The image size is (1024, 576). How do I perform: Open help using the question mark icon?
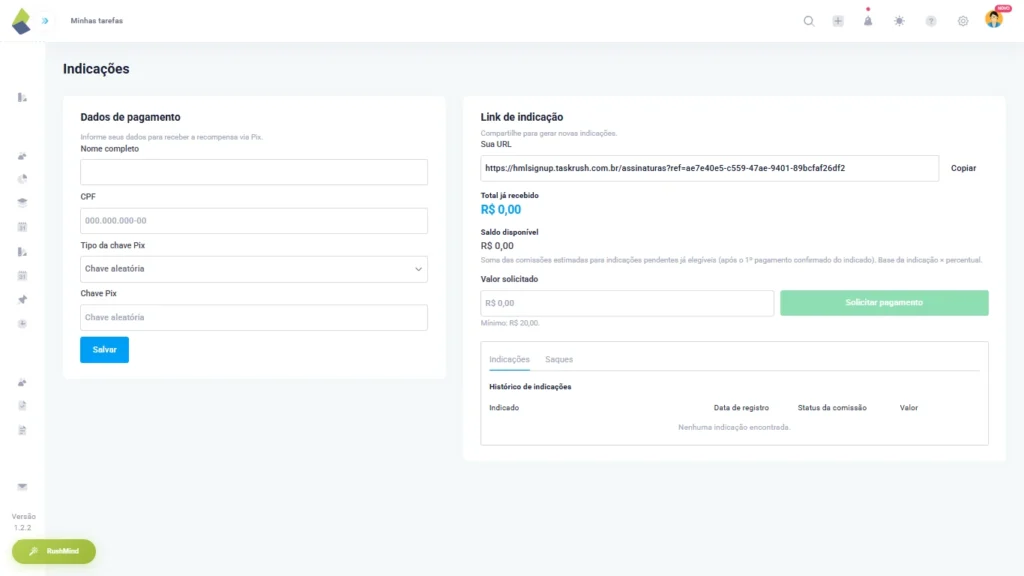pyautogui.click(x=930, y=20)
